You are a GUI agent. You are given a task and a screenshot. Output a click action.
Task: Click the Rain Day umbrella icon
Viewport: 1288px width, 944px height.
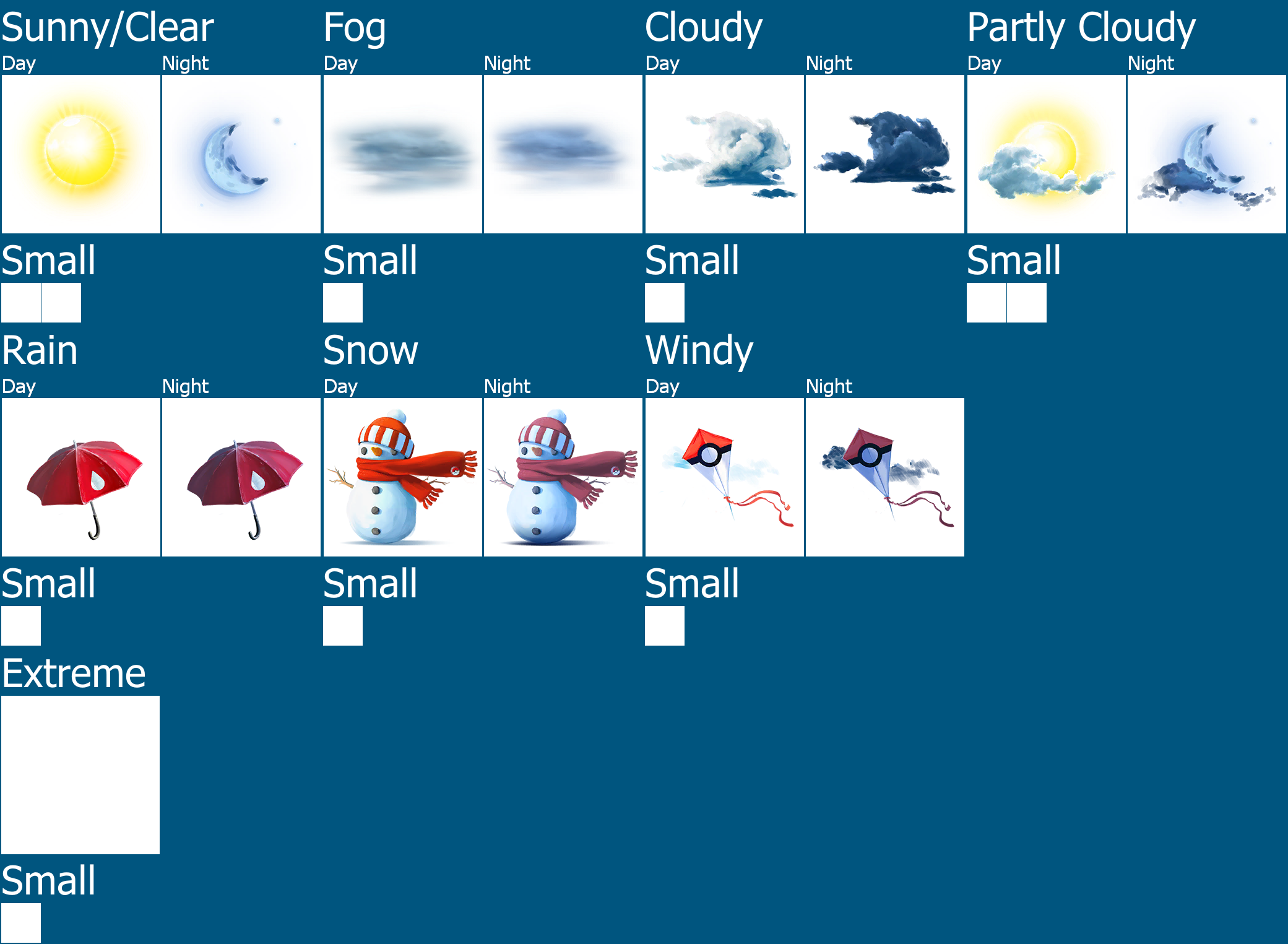[x=80, y=470]
